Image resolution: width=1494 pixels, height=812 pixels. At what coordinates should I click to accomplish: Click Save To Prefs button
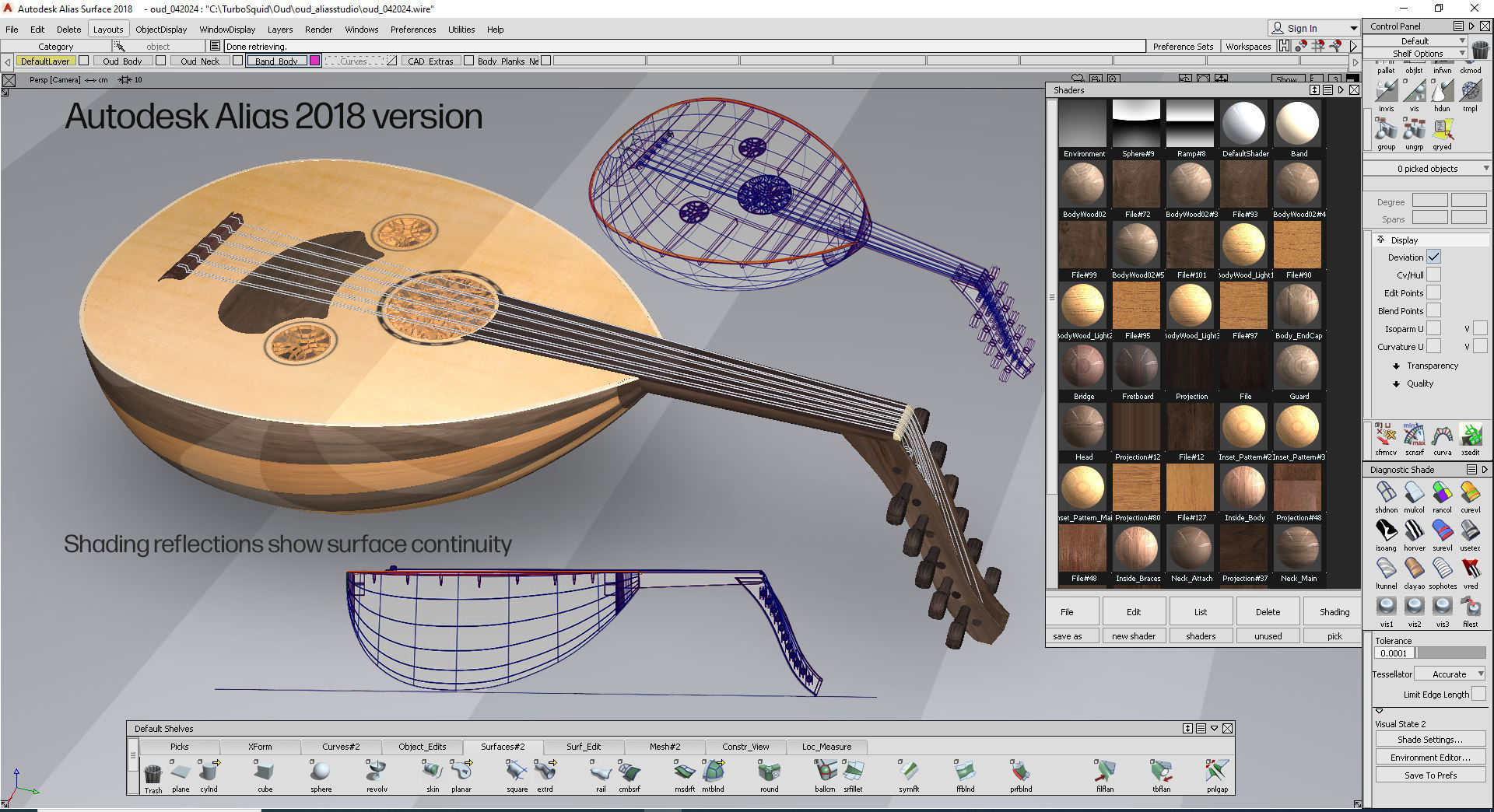point(1430,775)
